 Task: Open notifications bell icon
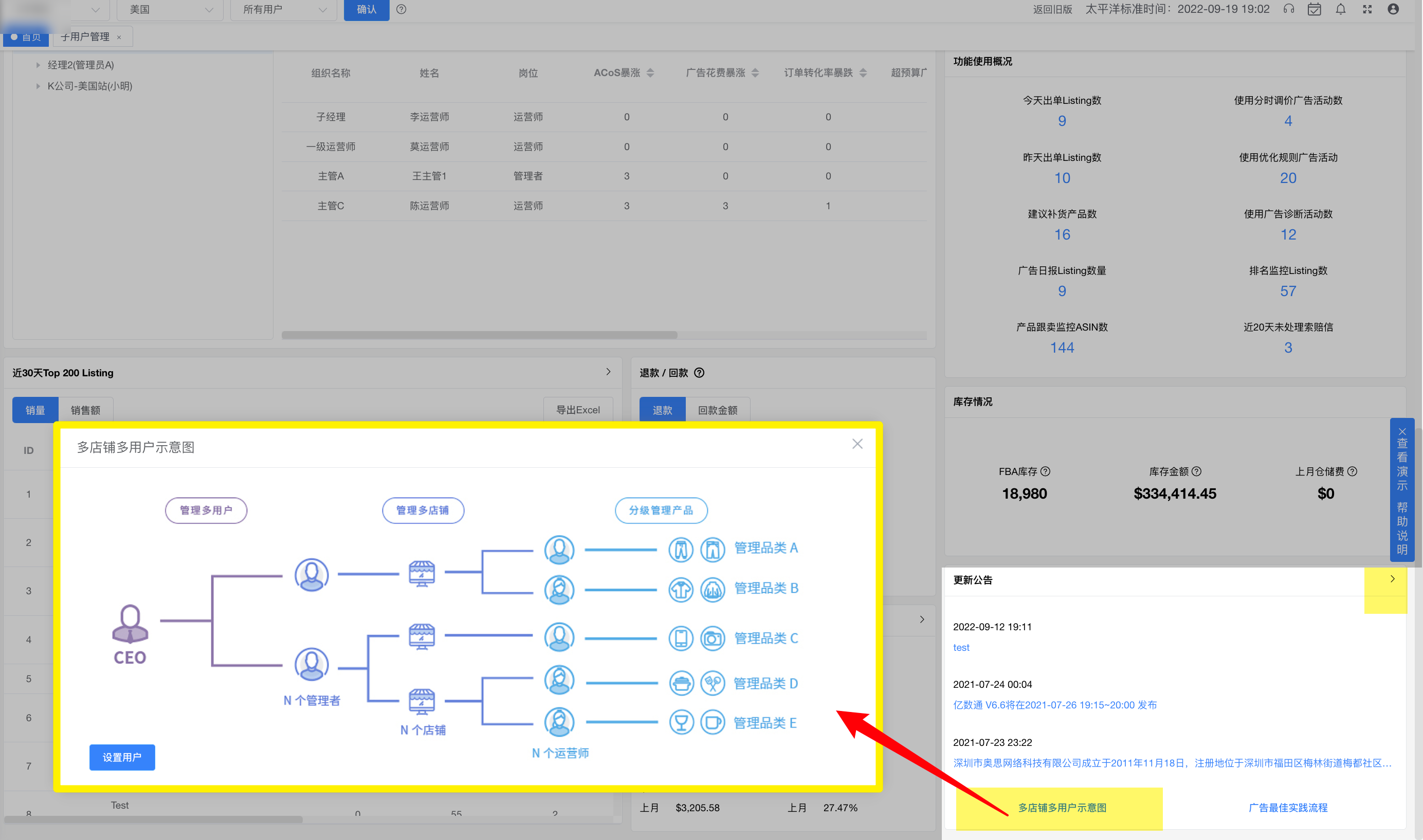click(x=1341, y=9)
